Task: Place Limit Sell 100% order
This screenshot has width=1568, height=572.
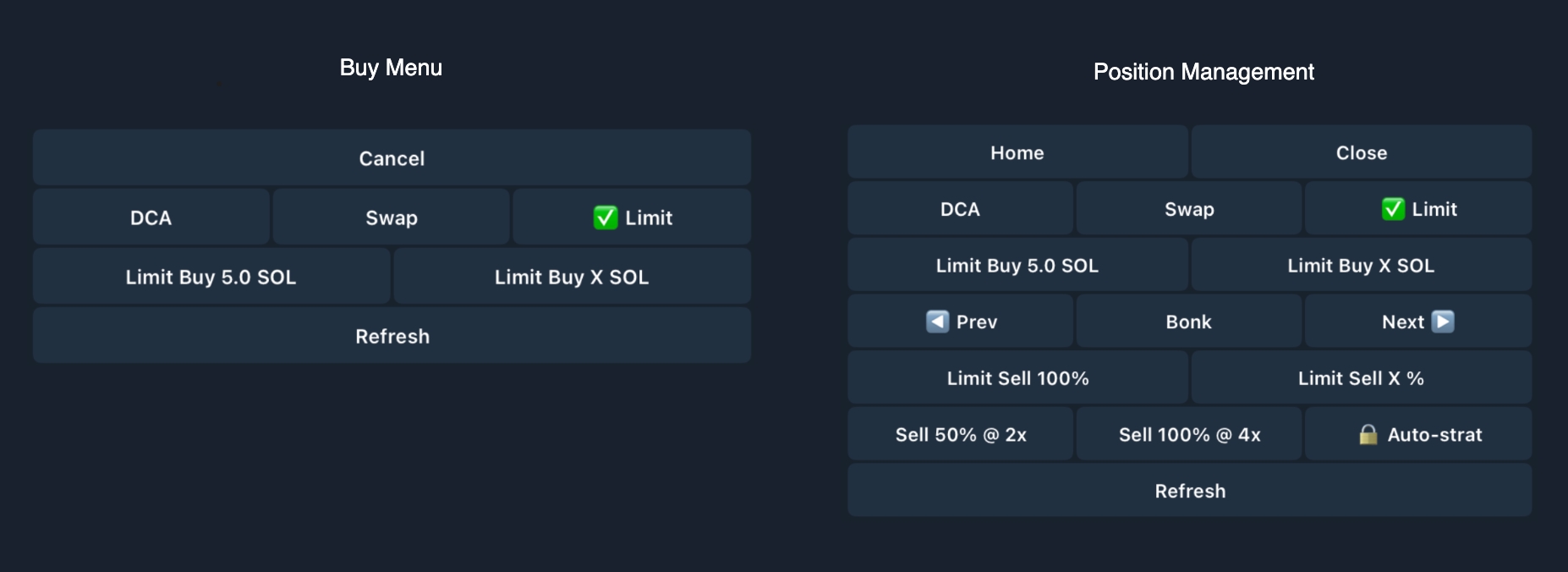Action: tap(1017, 378)
